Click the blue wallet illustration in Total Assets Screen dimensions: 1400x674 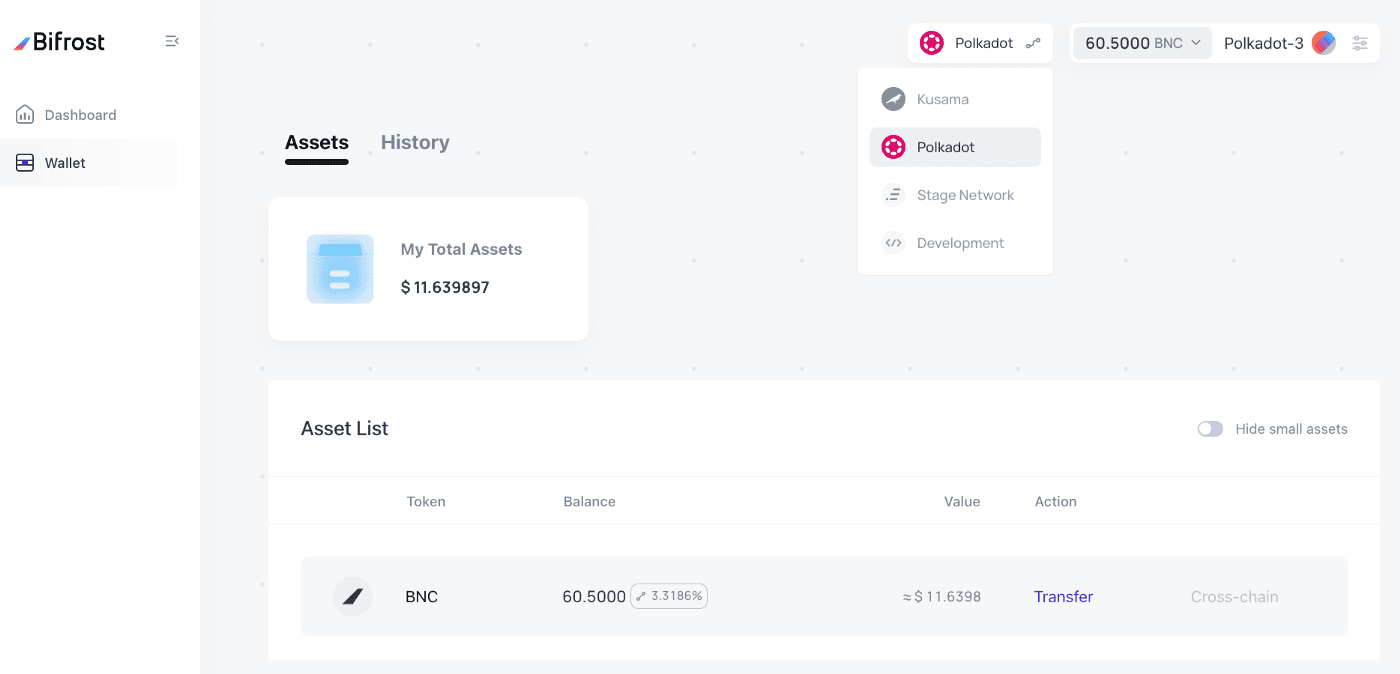[x=340, y=269]
